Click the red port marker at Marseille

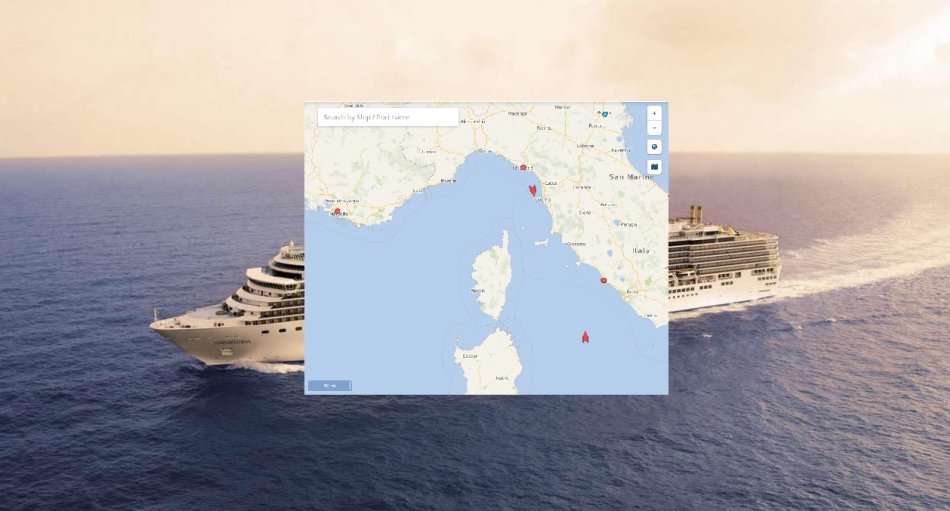[338, 212]
